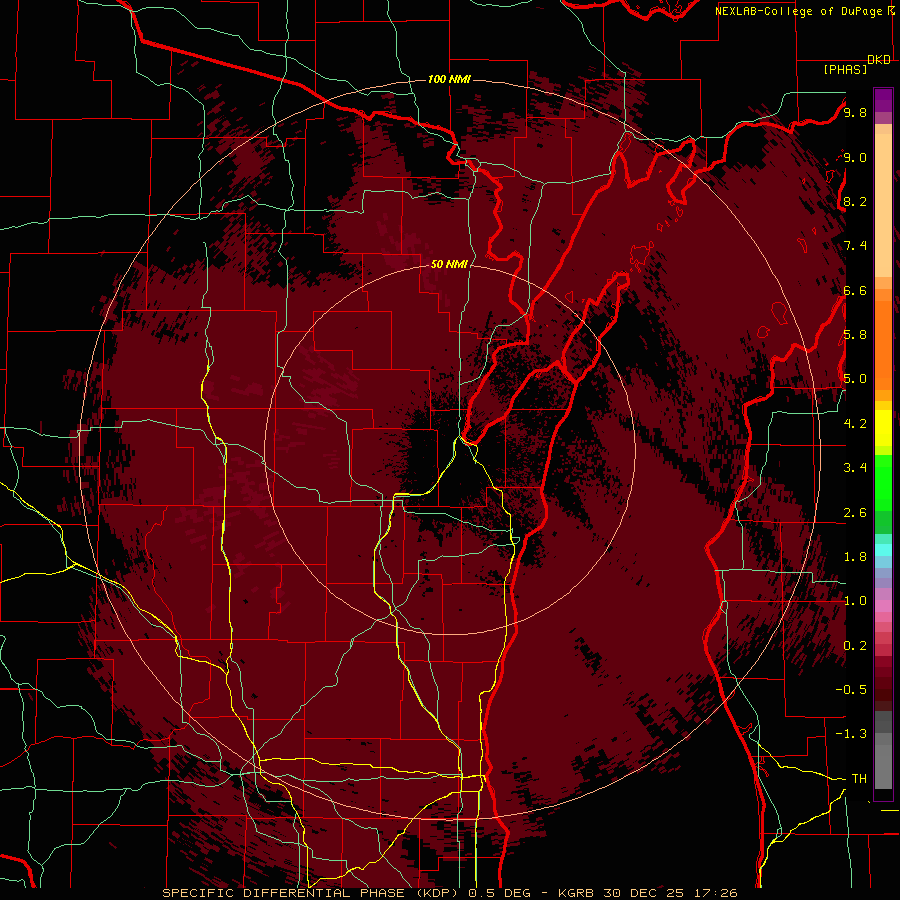Click the 0.2 scale value
The height and width of the screenshot is (900, 900).
pos(855,646)
